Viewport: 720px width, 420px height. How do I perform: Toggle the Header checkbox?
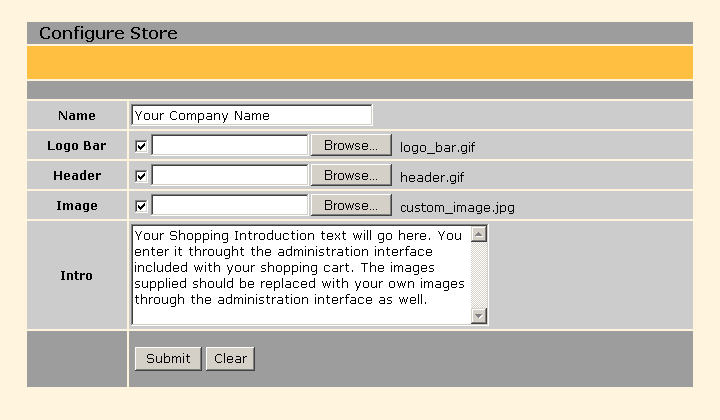tap(141, 176)
